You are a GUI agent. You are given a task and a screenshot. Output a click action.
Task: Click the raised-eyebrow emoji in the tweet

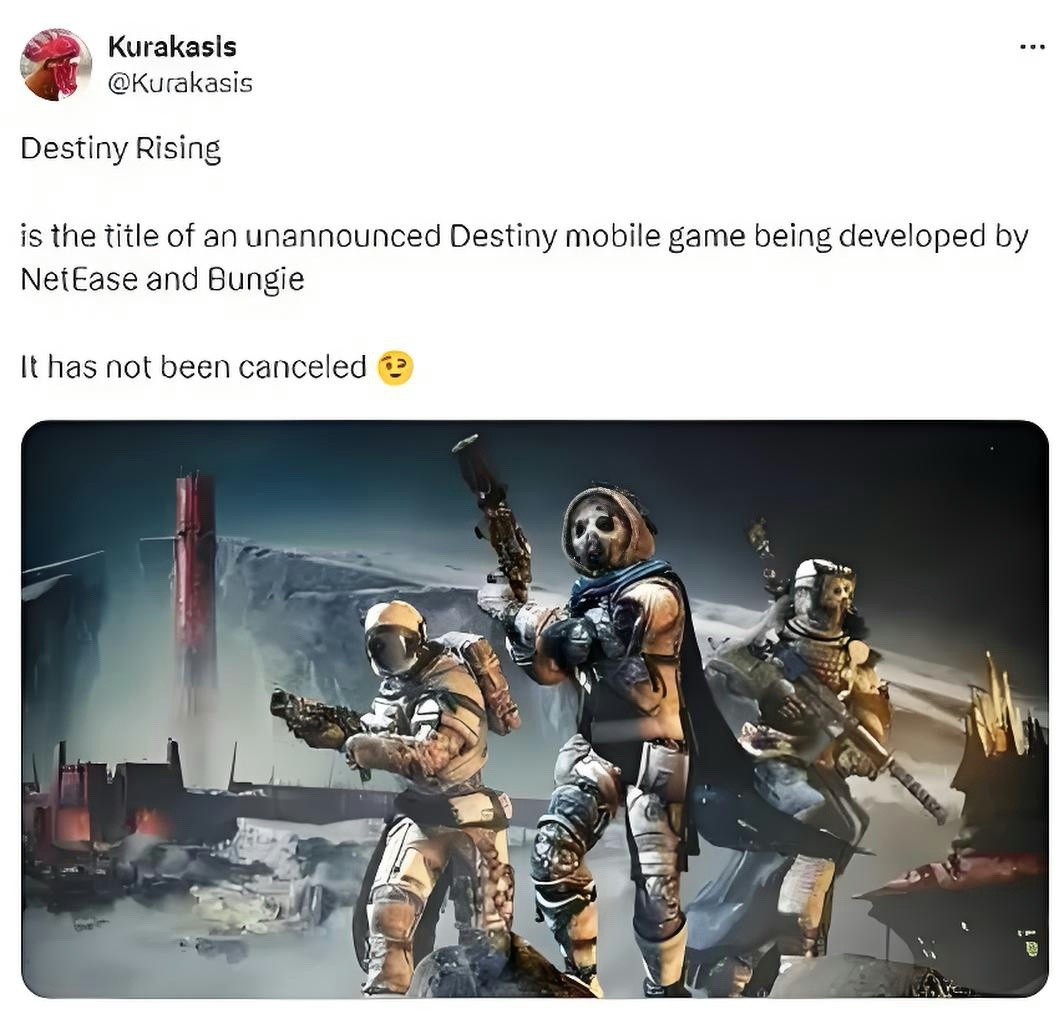click(x=396, y=368)
